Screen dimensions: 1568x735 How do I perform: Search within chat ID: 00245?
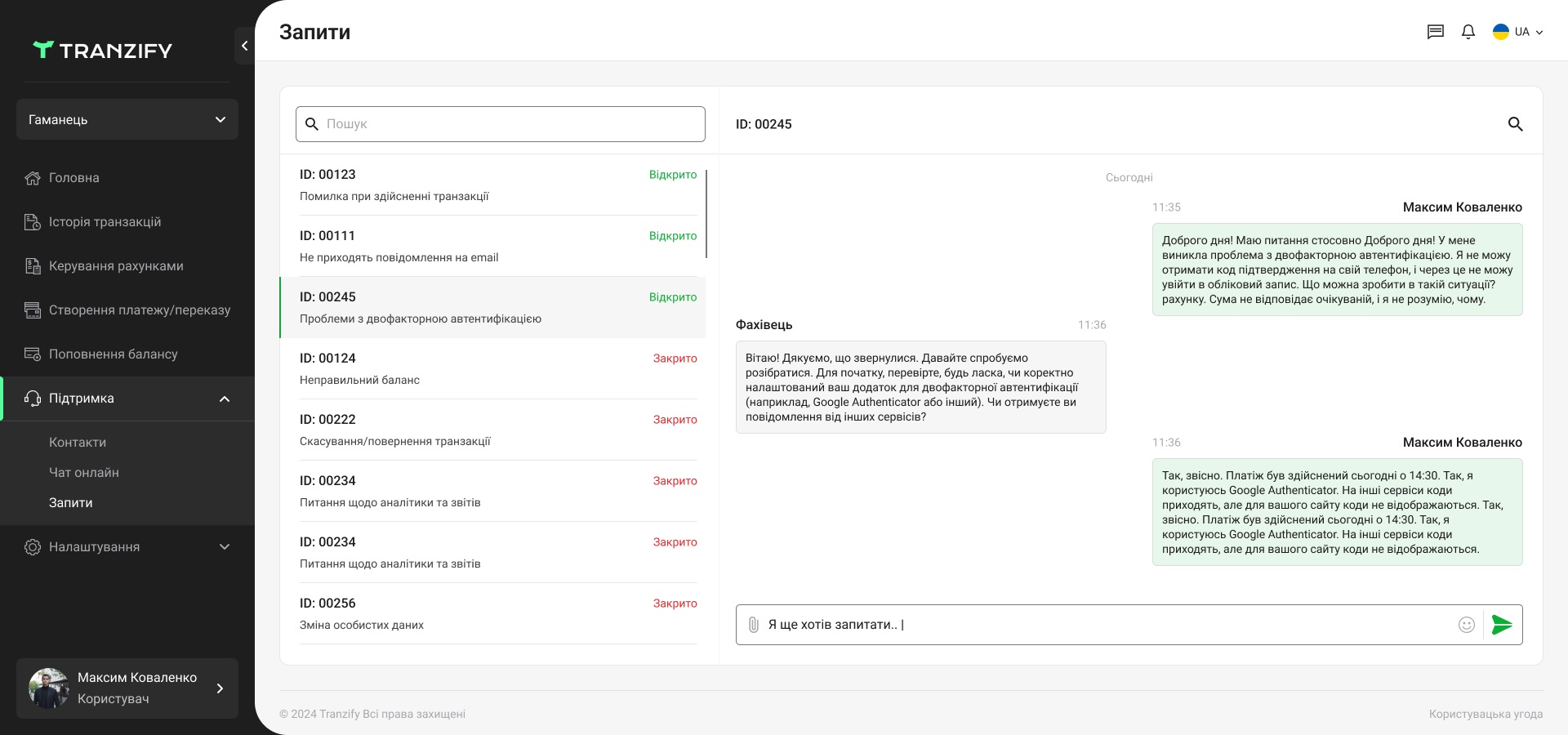pos(1515,124)
